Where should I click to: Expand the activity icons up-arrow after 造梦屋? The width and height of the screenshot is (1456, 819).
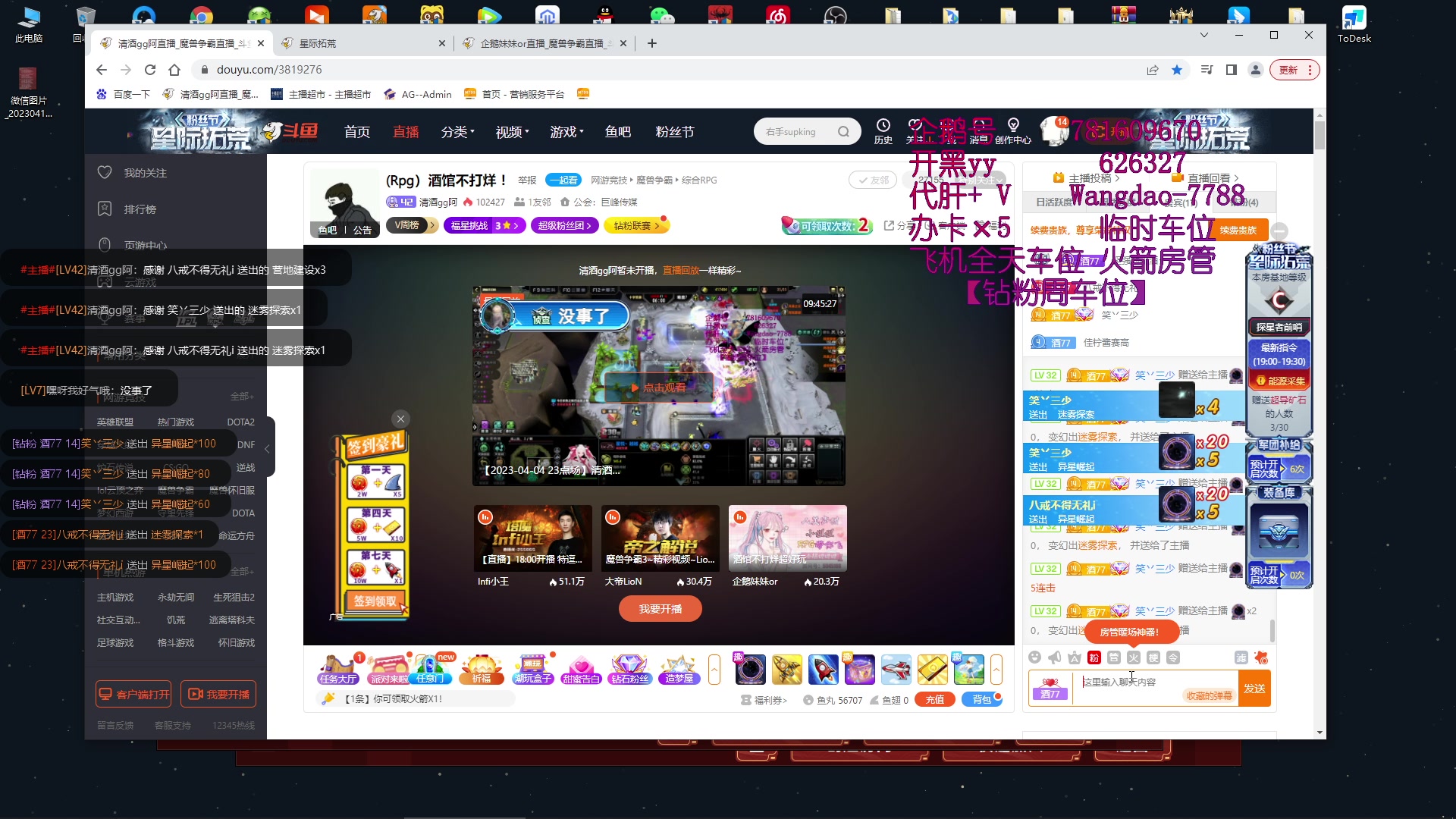pyautogui.click(x=714, y=670)
